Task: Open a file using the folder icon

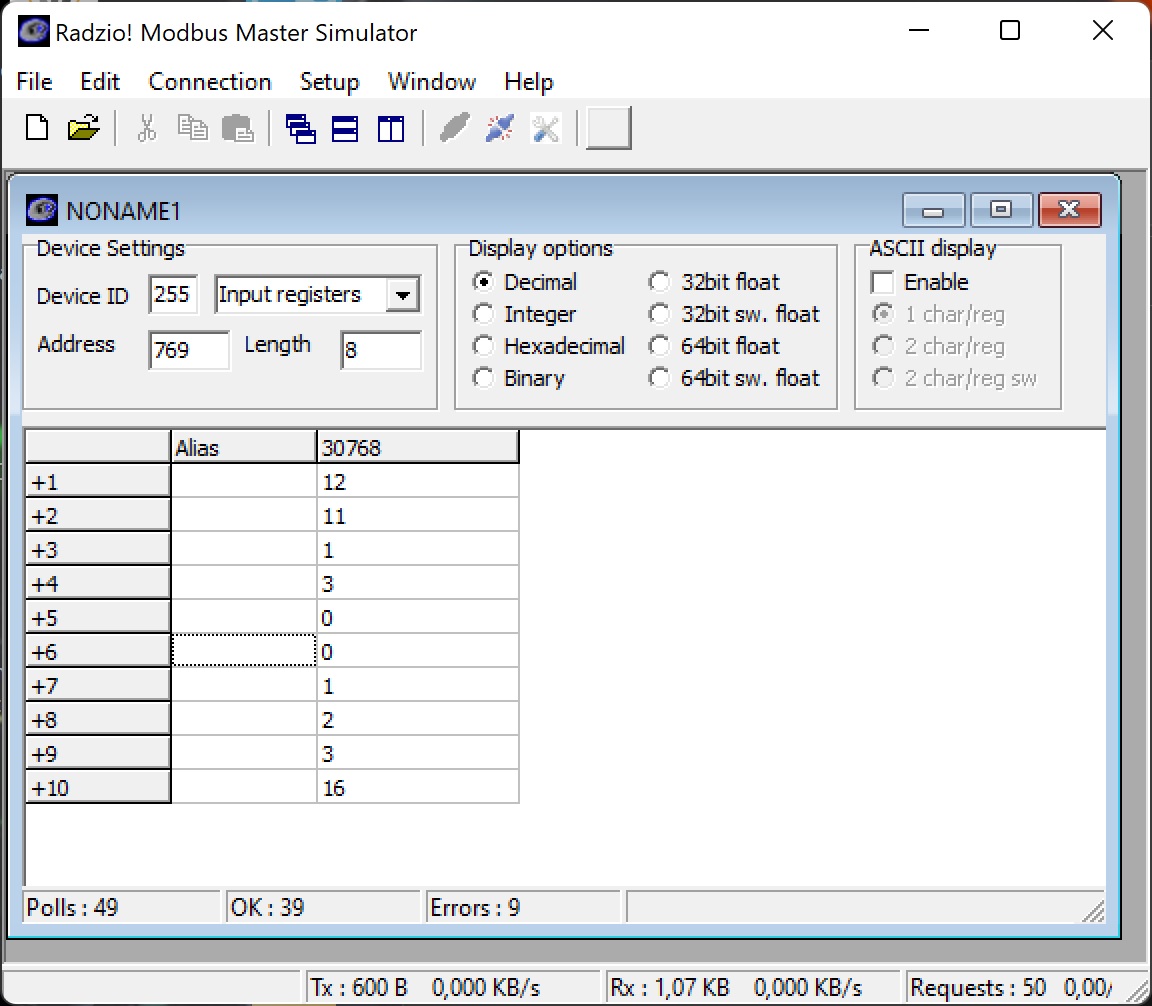Action: pyautogui.click(x=83, y=128)
